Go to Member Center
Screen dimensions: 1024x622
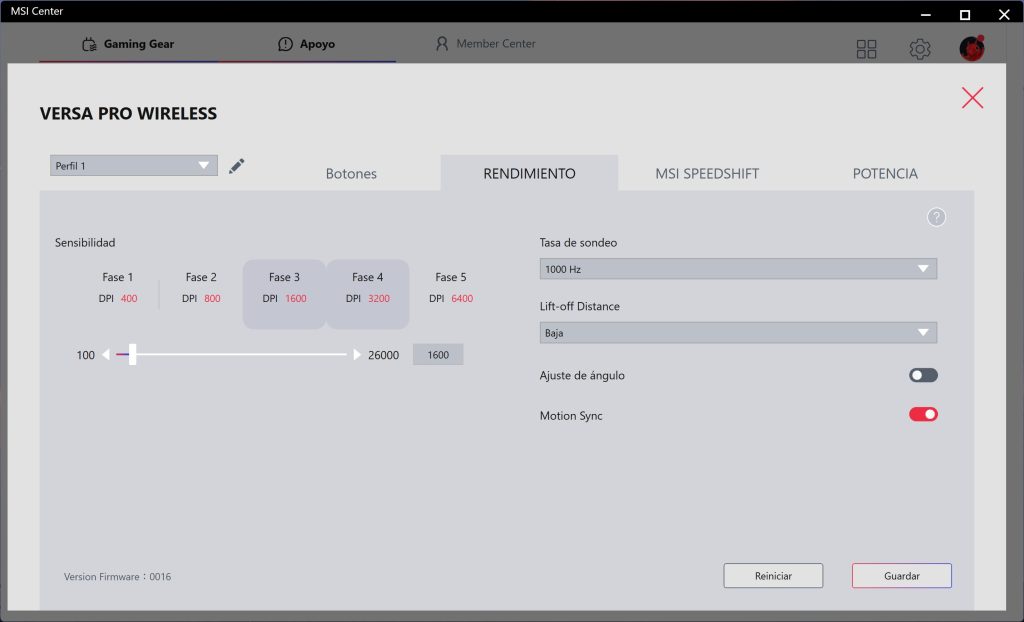point(485,44)
